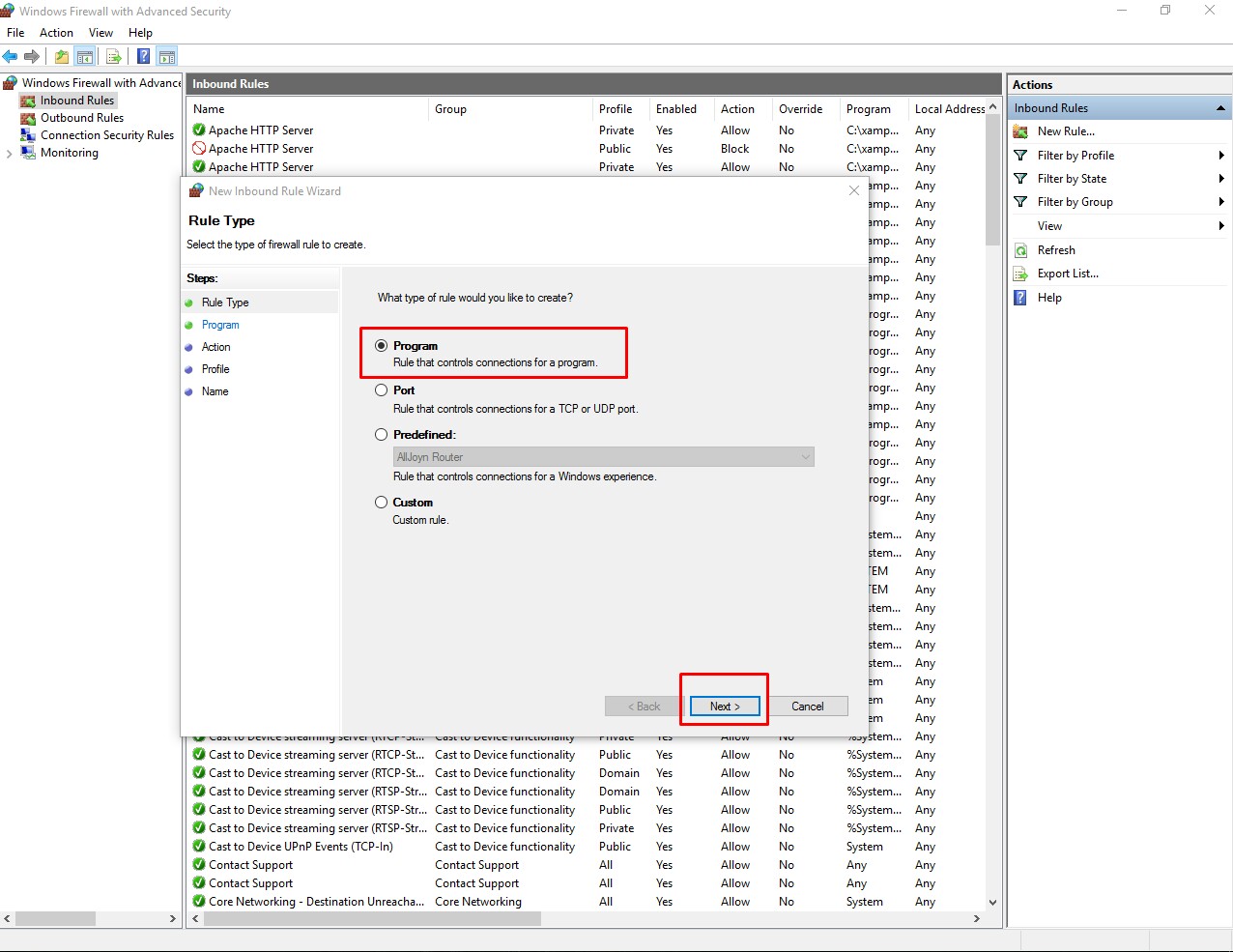Click red blocked icon of Apache HTTP Server
Image resolution: width=1233 pixels, height=952 pixels.
pyautogui.click(x=199, y=149)
